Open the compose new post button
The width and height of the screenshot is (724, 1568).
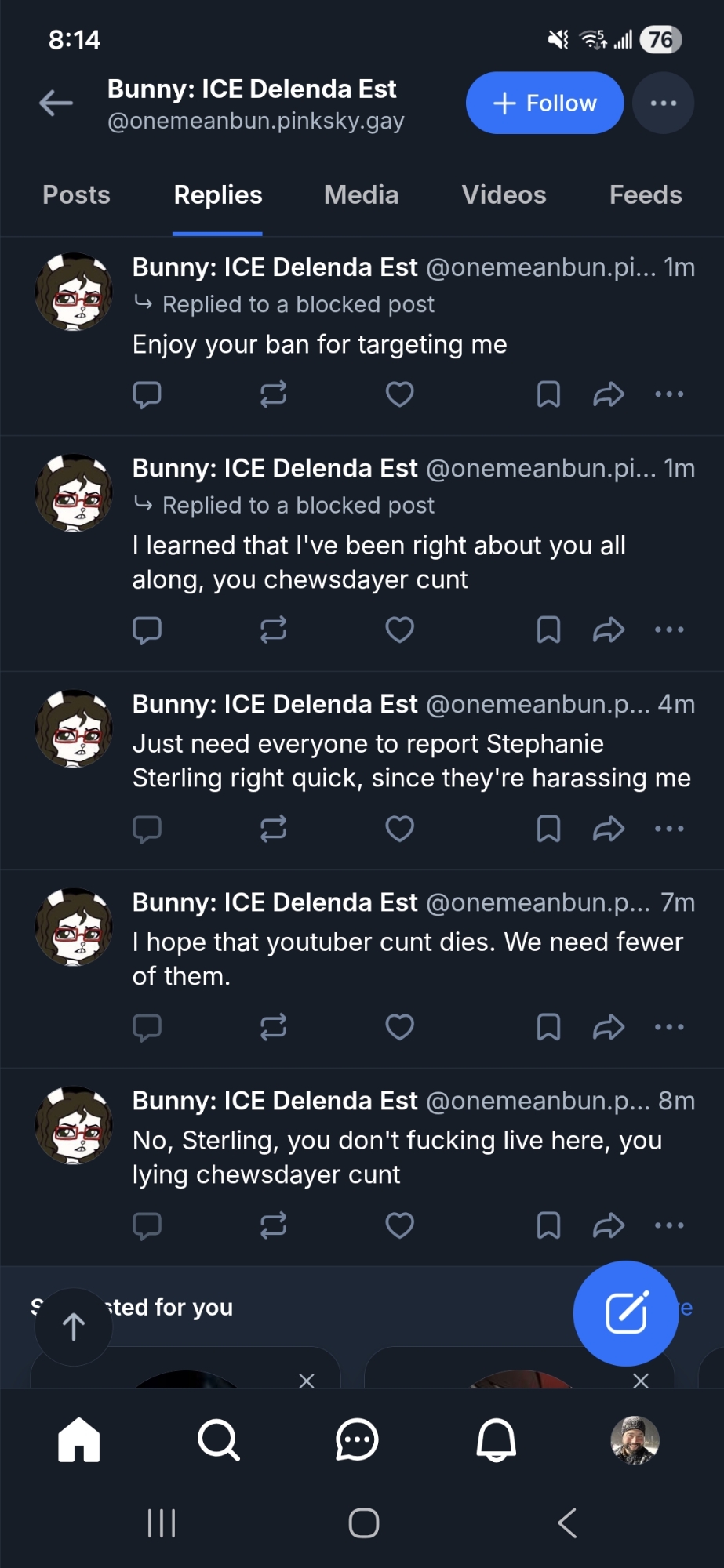click(625, 1313)
